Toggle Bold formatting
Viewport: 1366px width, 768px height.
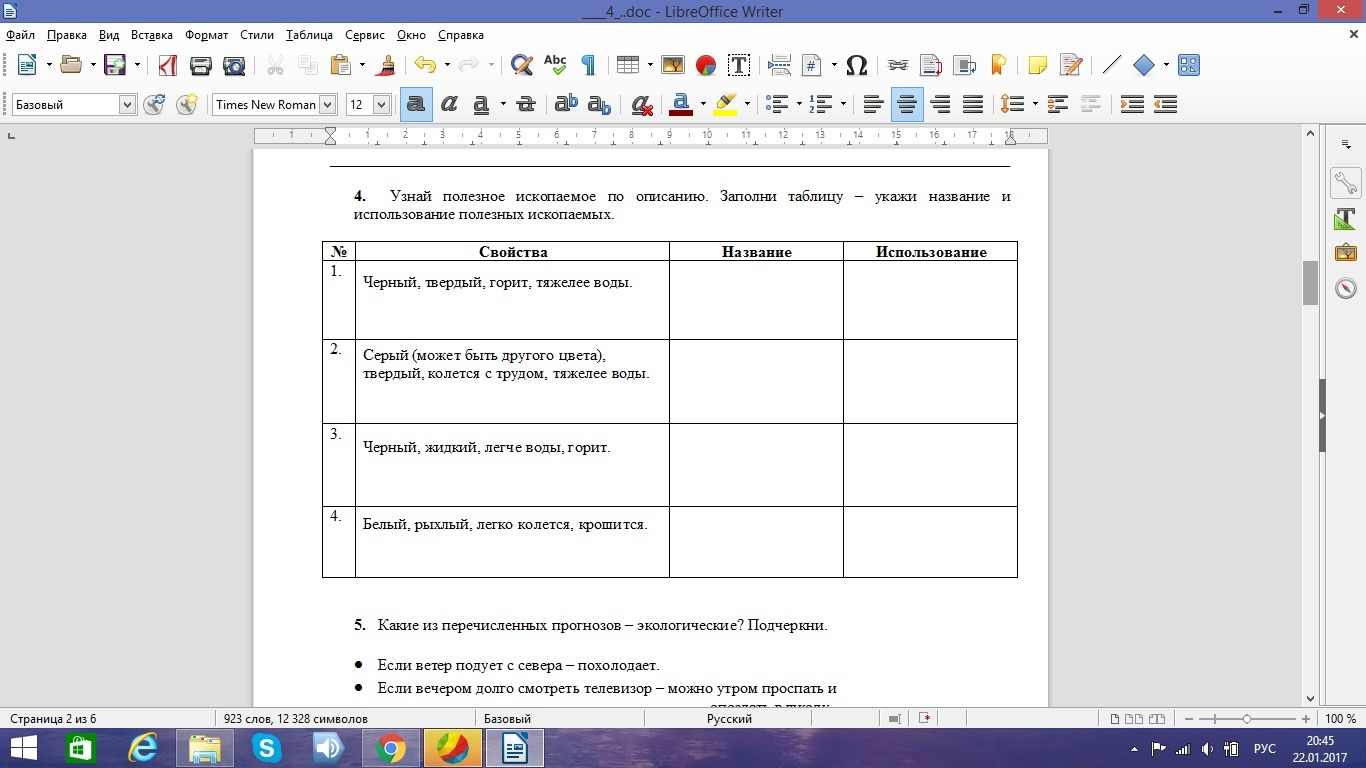tap(416, 104)
